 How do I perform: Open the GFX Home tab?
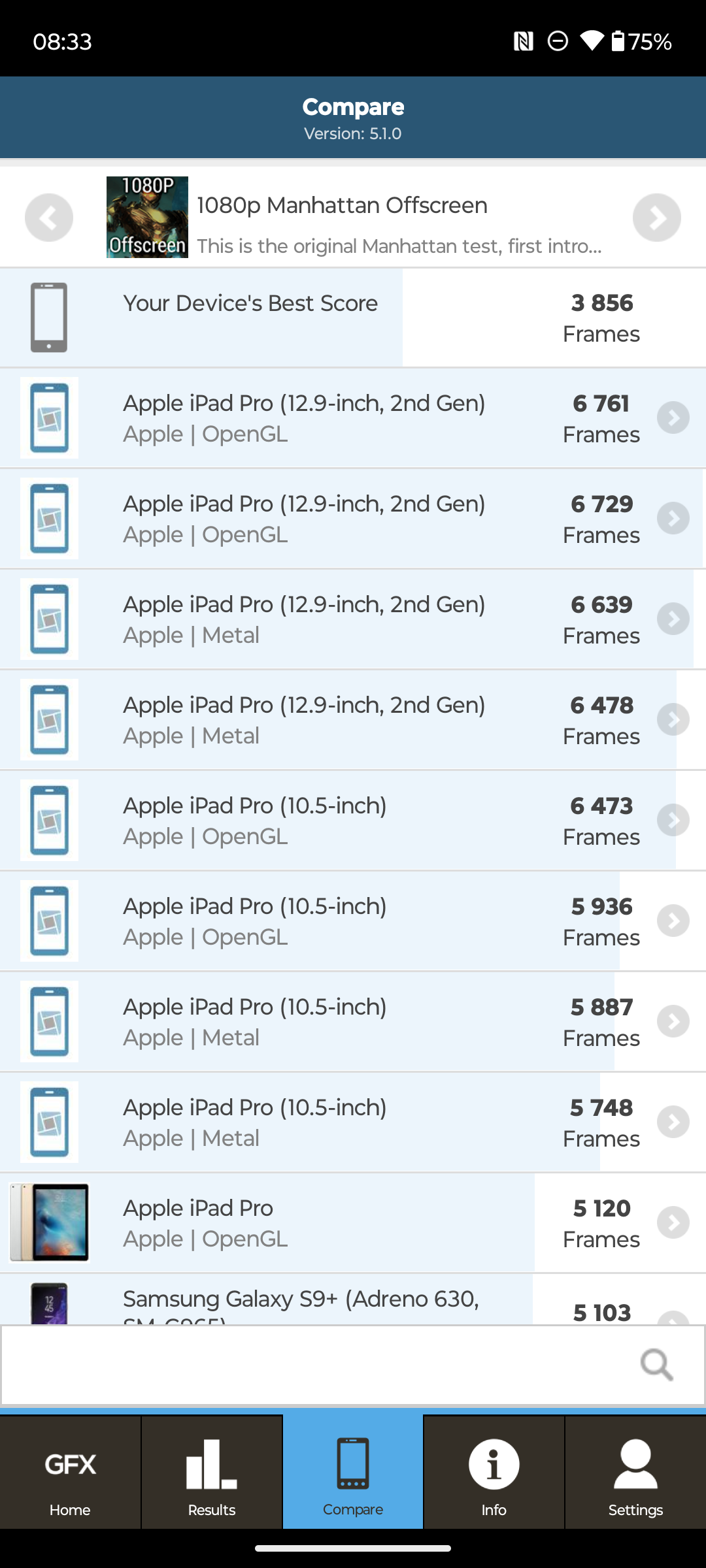click(70, 1473)
